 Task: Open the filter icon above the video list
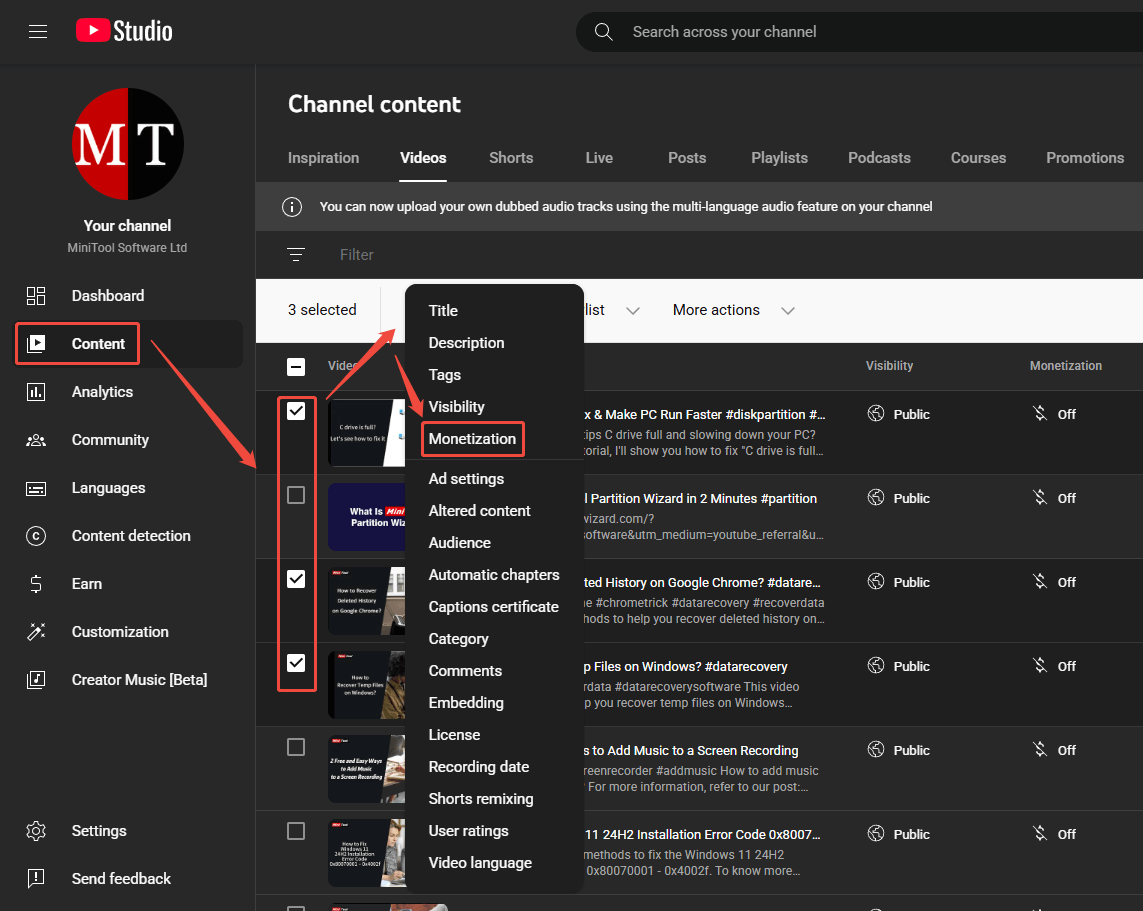[x=296, y=254]
